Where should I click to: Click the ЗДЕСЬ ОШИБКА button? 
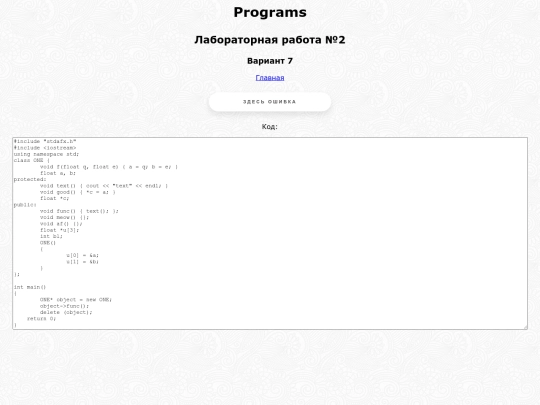(x=270, y=102)
